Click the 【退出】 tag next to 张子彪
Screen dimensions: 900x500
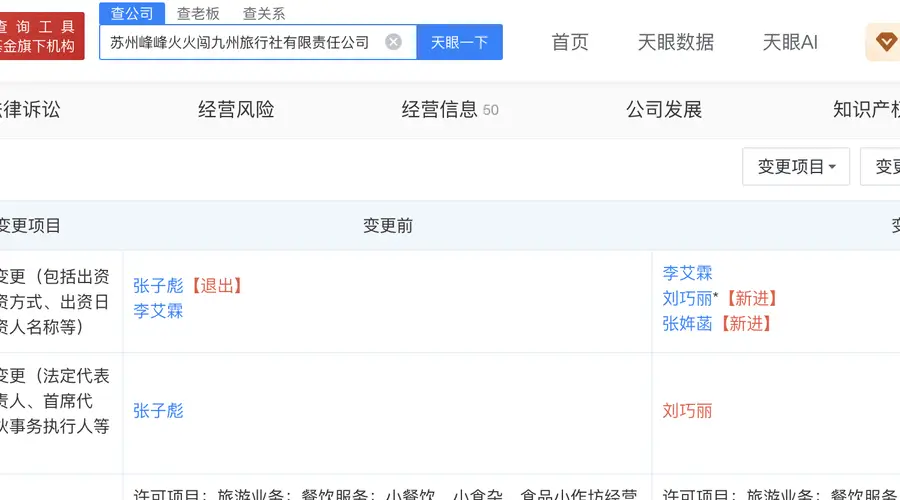coord(216,285)
